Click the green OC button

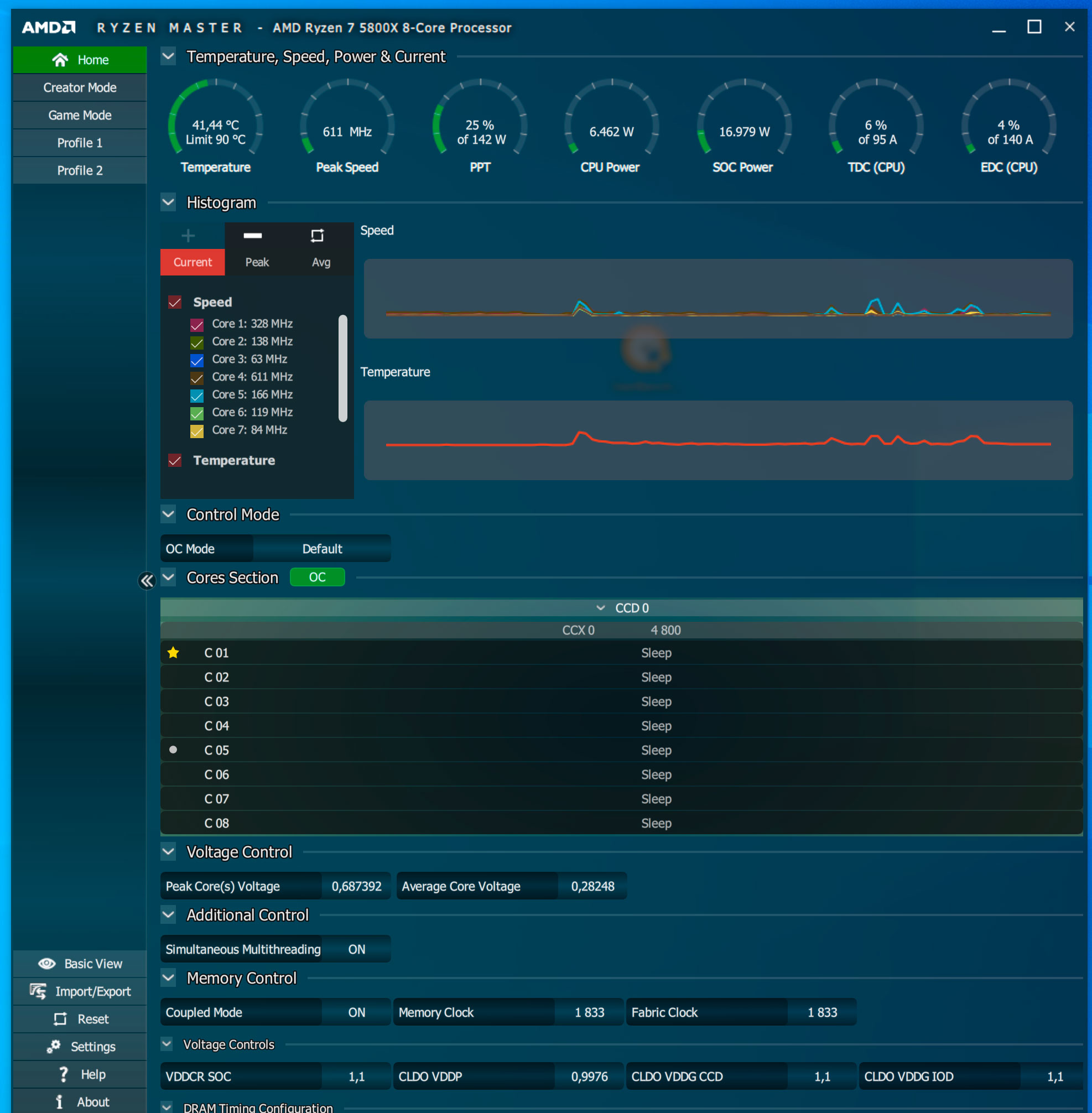click(x=317, y=577)
